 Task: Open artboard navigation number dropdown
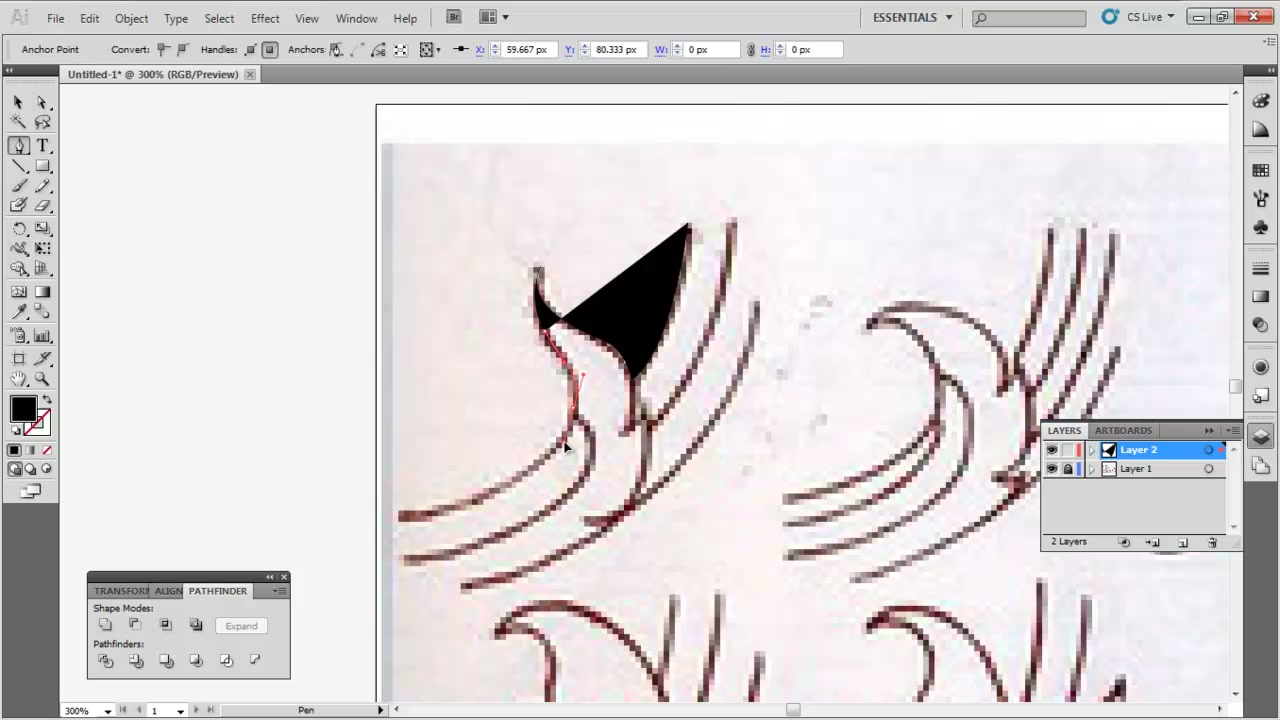coord(180,711)
